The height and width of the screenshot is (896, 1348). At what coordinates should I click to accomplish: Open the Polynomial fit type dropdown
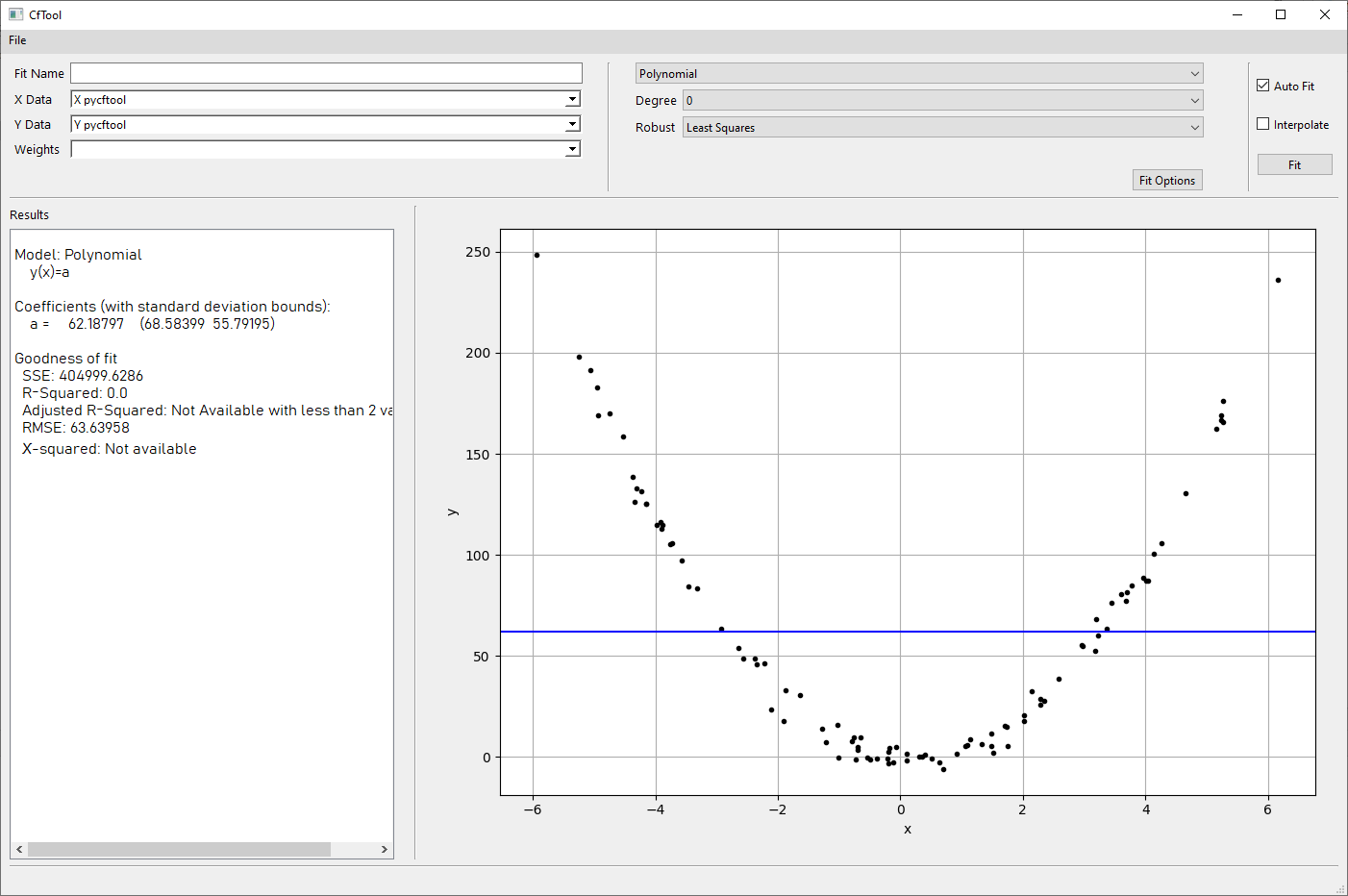[918, 74]
